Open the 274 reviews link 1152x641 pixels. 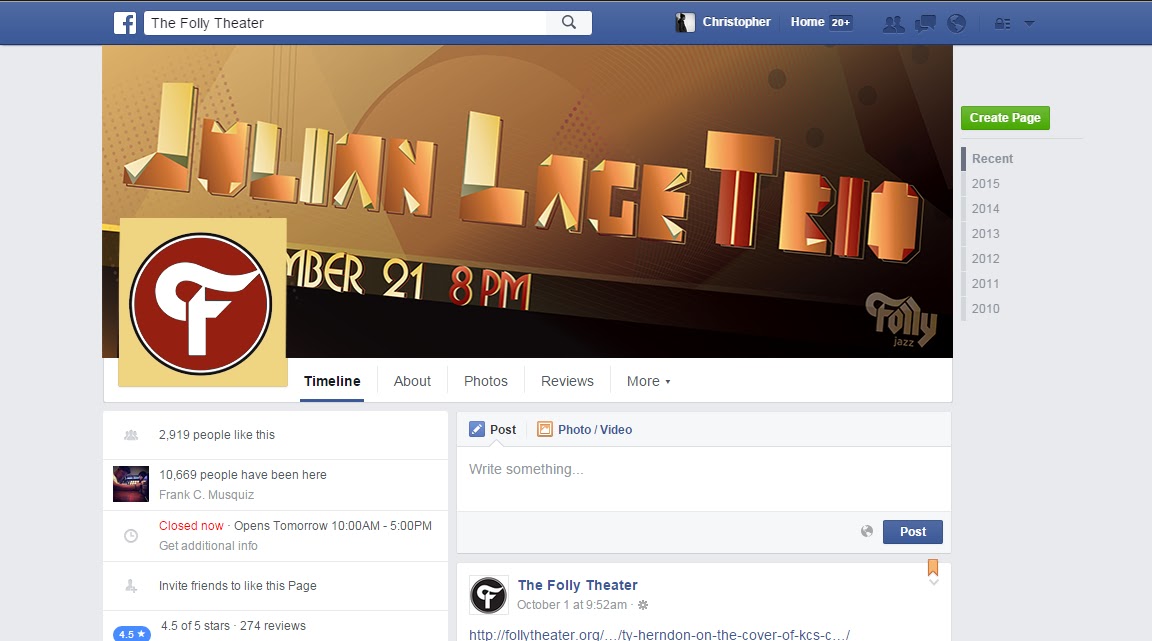point(273,626)
